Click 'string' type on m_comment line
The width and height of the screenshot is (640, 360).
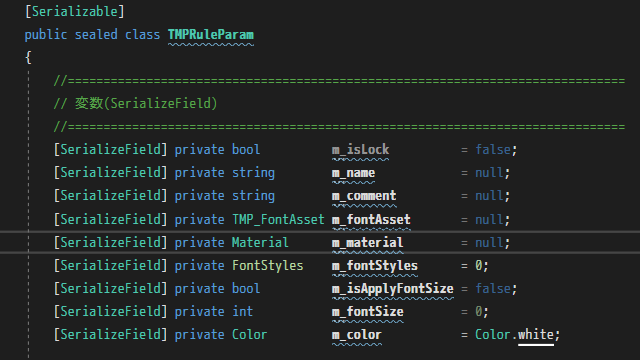point(253,196)
